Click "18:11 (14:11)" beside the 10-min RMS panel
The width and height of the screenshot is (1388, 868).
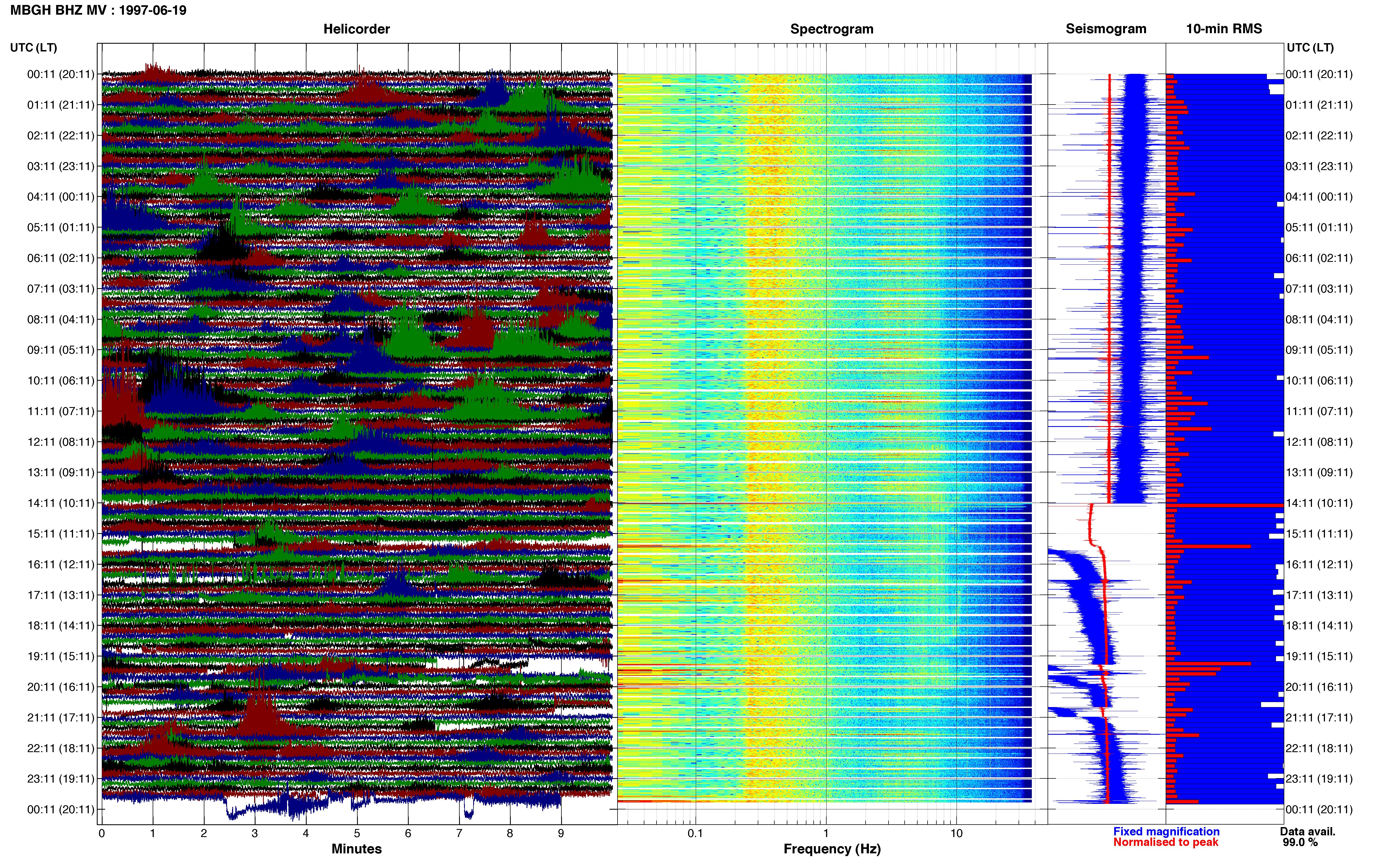1319,626
